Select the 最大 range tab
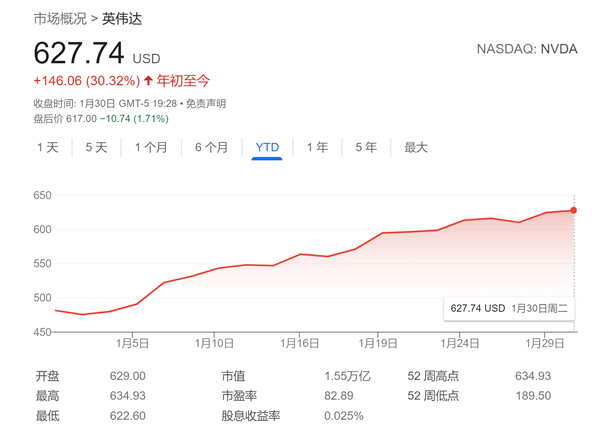 [416, 147]
